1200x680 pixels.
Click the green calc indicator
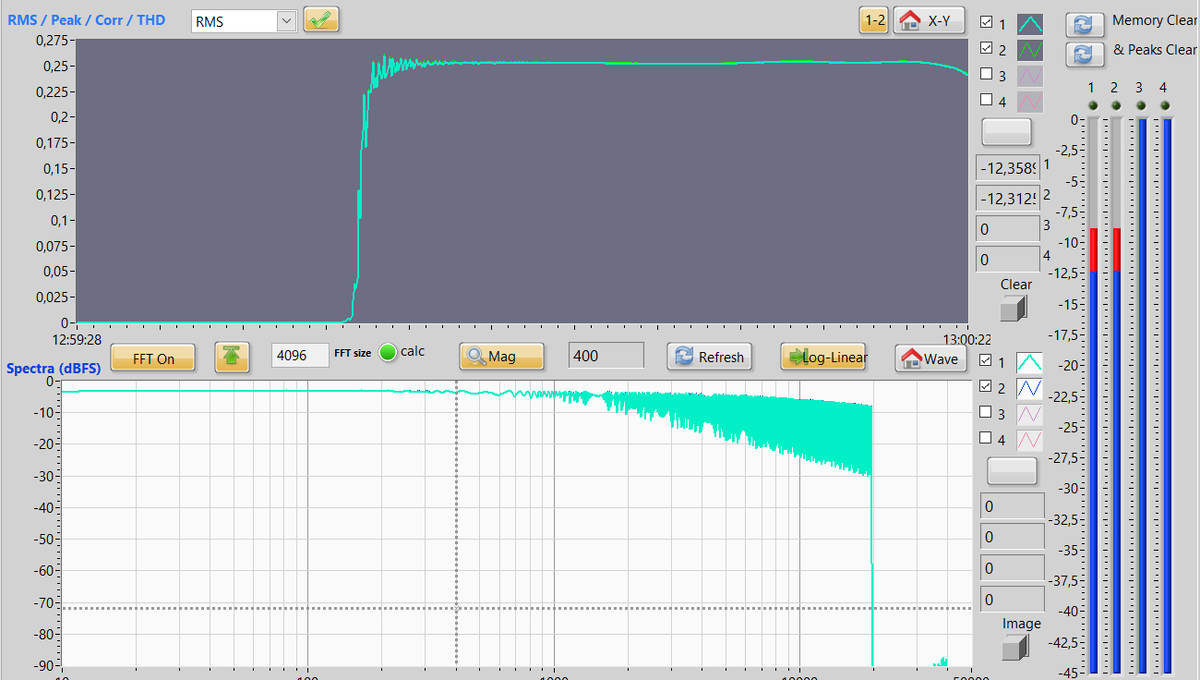(388, 353)
